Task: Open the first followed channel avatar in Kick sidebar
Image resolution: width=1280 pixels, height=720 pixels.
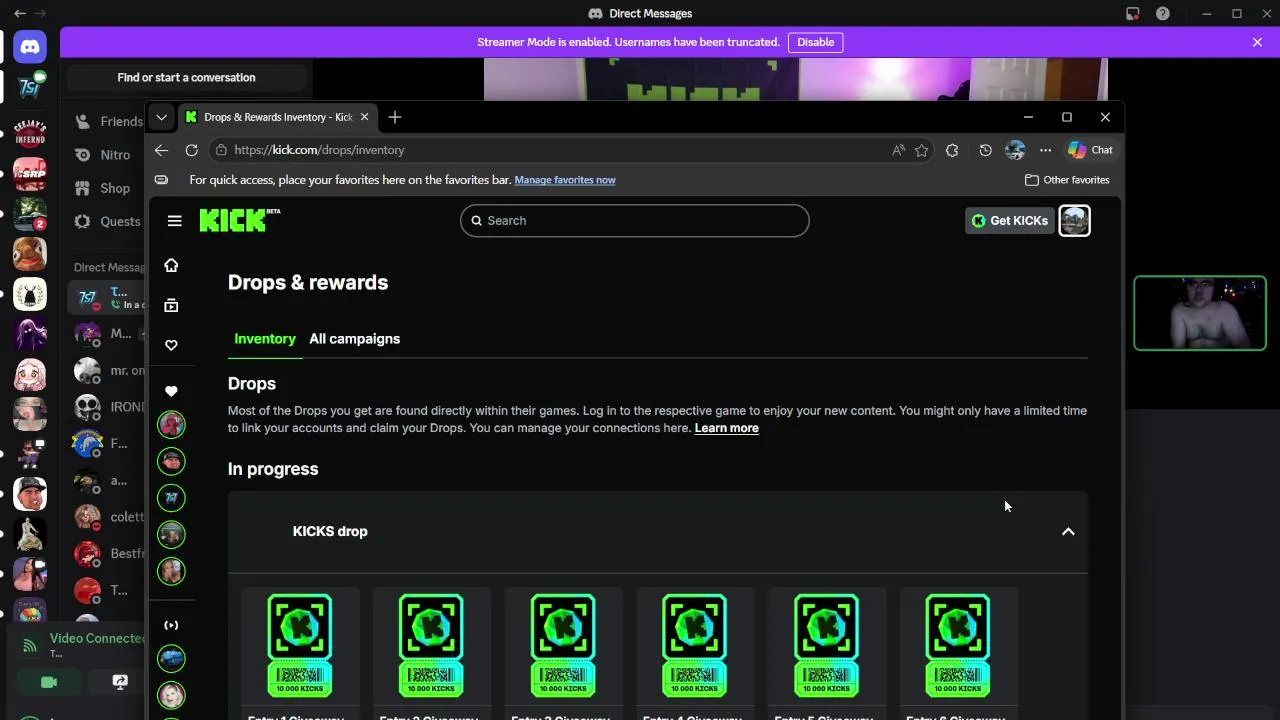Action: pyautogui.click(x=171, y=424)
